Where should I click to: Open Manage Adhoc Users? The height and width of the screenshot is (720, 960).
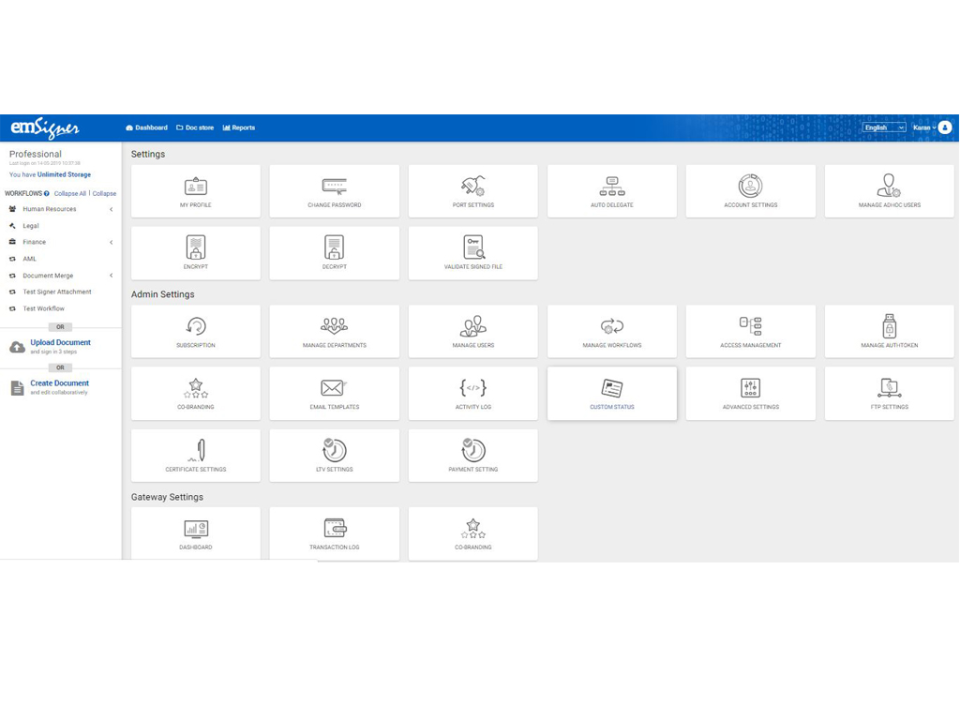(888, 191)
